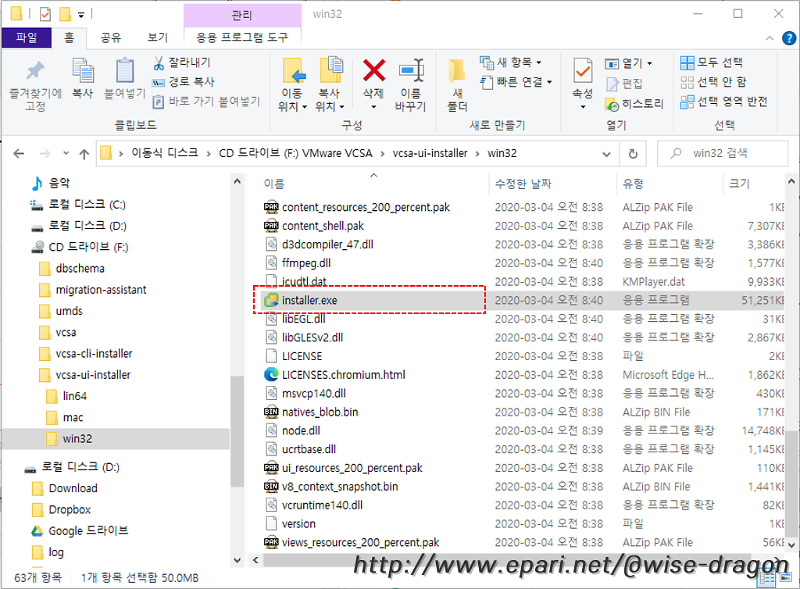Click Select none (선택 안 함)
Image resolution: width=800 pixels, height=589 pixels.
713,82
